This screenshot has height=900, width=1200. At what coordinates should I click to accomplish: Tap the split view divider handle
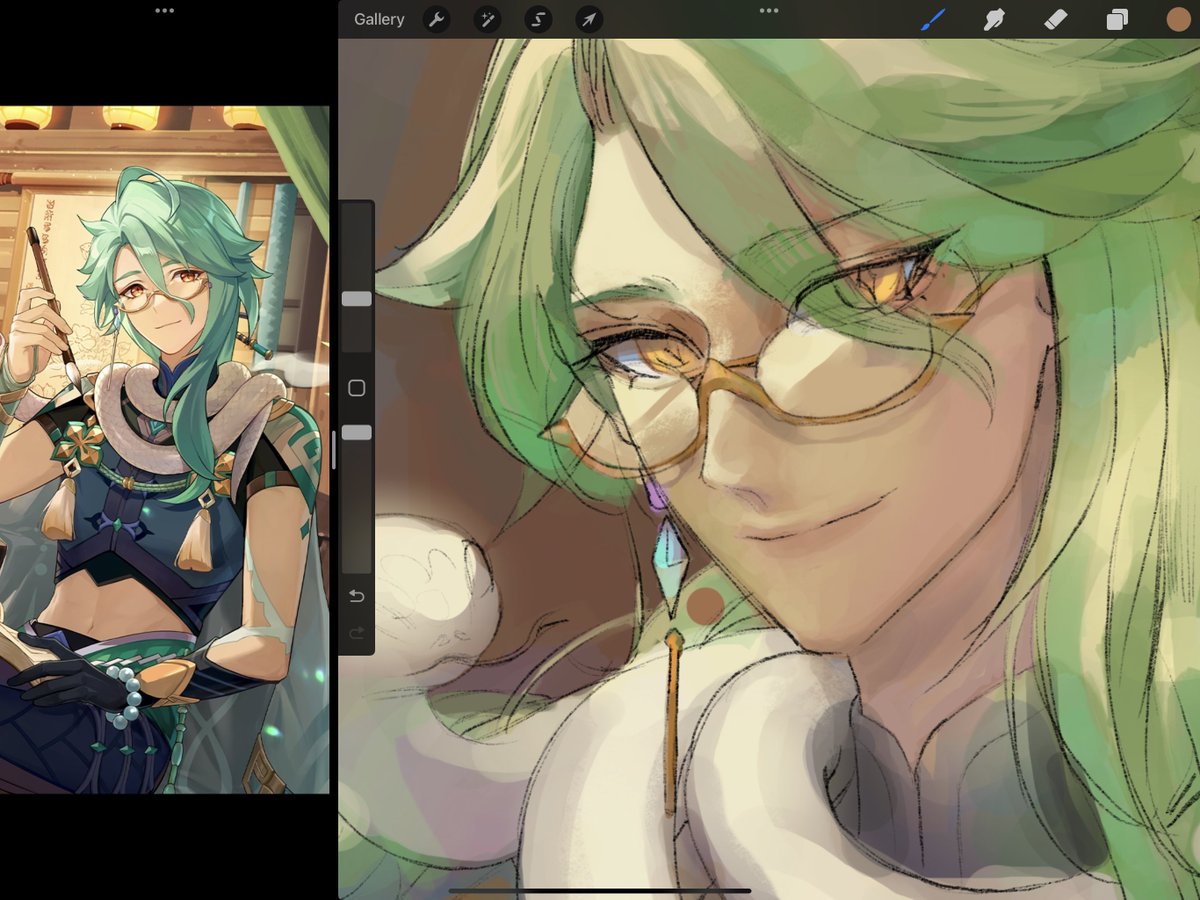334,450
